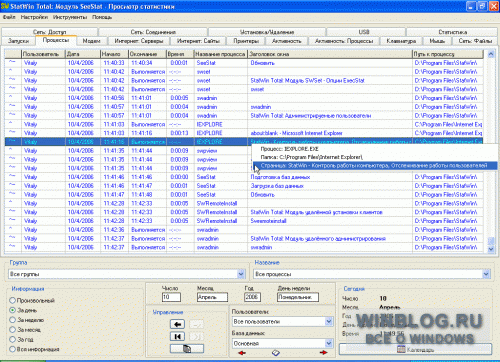Click the process table vertical scrollbar thumb
Viewport: 500px width, 362px height.
[491, 240]
